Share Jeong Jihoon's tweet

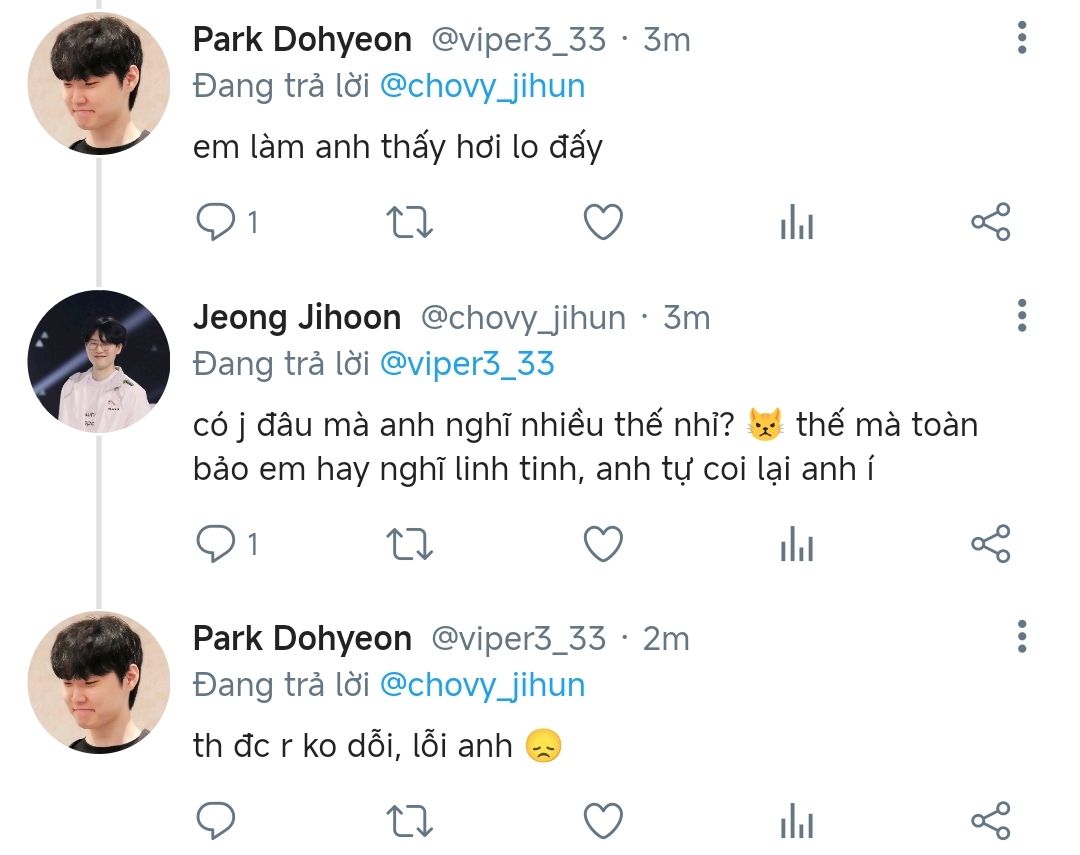click(990, 544)
